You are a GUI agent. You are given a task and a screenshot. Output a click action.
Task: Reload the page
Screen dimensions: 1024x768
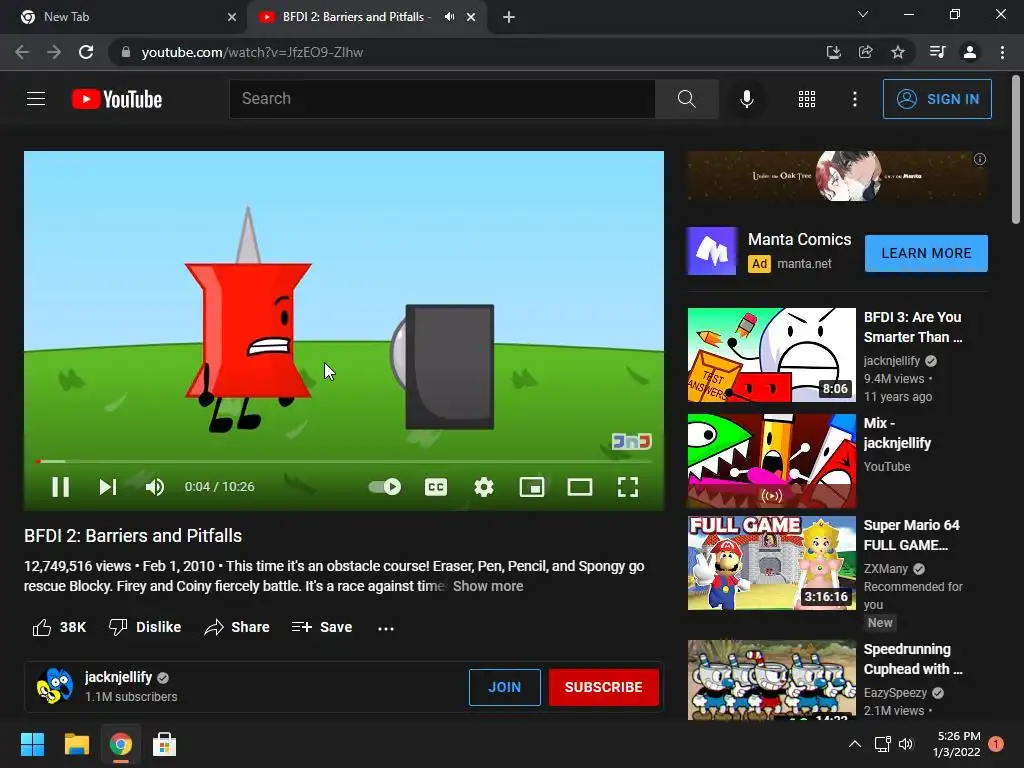point(86,52)
